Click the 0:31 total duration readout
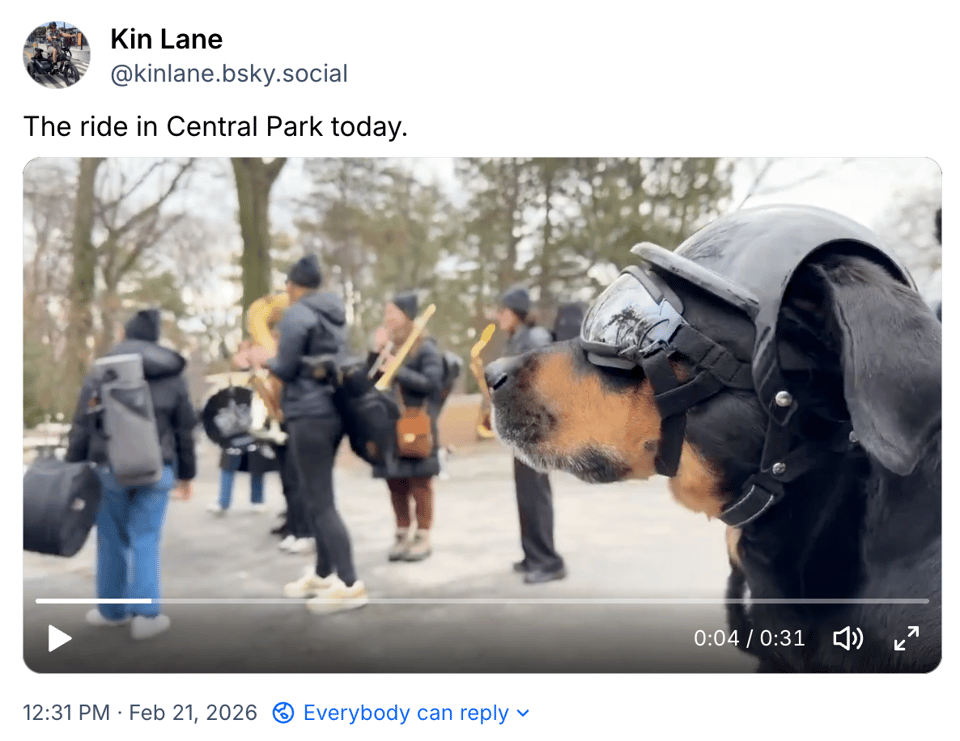Image resolution: width=960 pixels, height=741 pixels. 782,638
